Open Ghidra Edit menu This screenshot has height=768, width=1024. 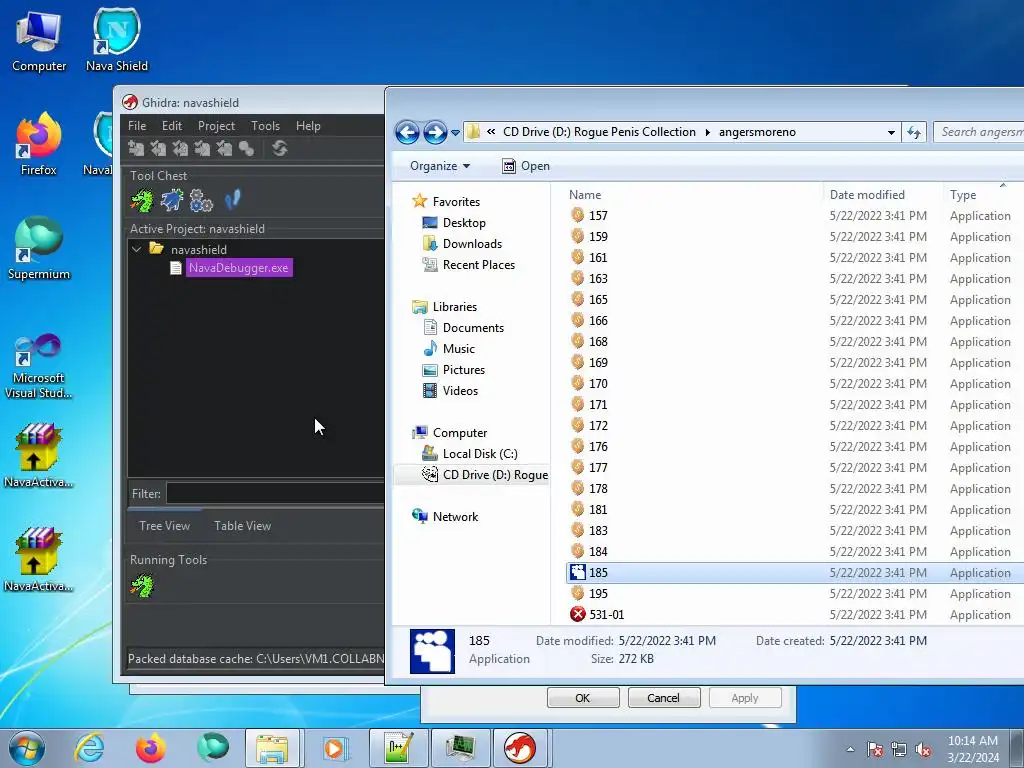(x=172, y=125)
